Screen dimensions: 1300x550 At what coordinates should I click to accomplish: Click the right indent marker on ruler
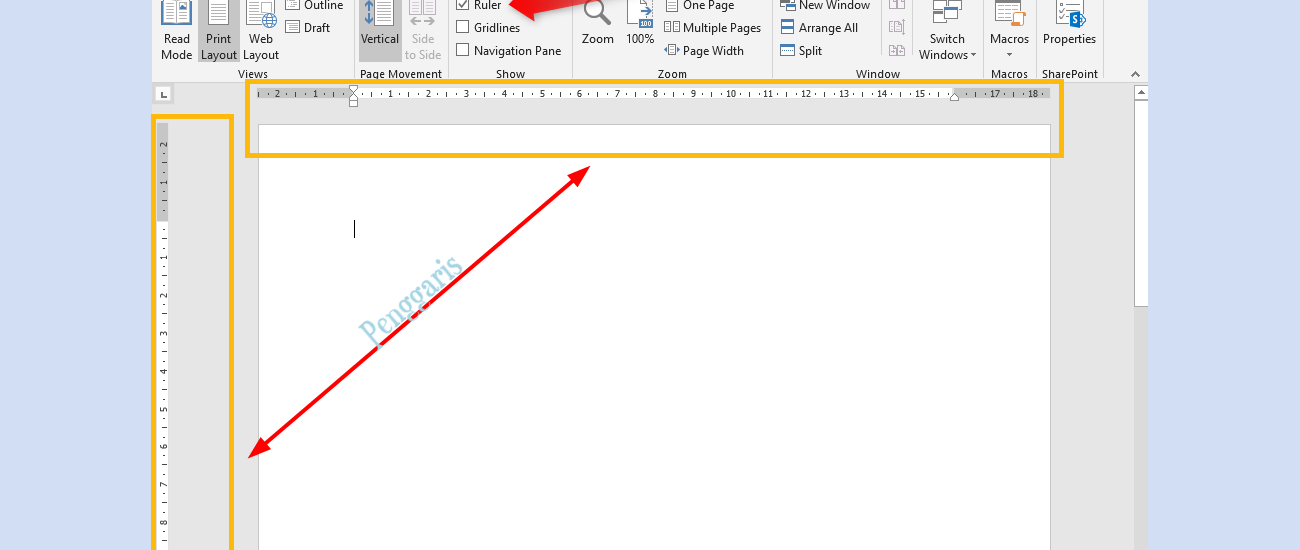954,97
